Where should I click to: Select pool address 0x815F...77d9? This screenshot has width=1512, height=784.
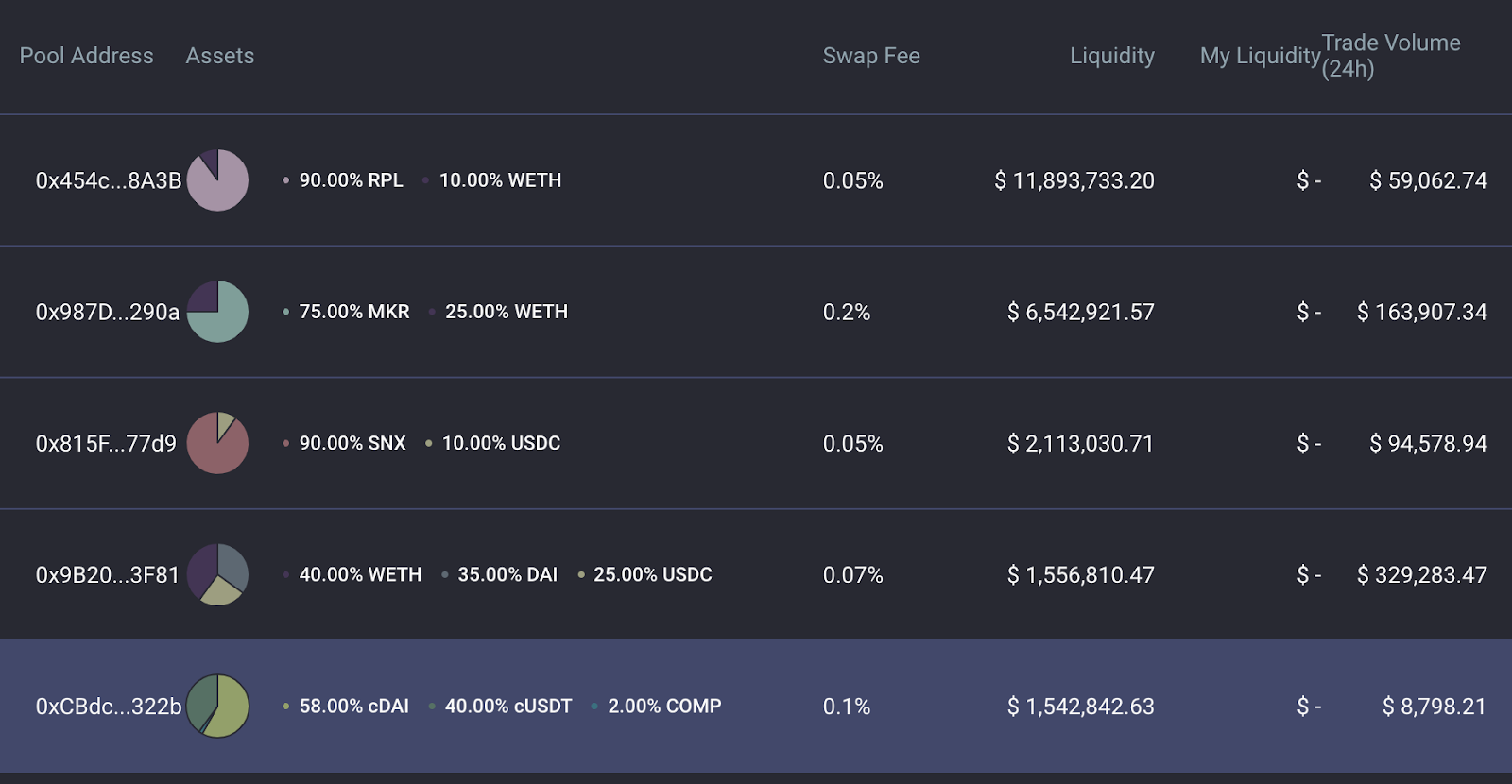pos(106,443)
